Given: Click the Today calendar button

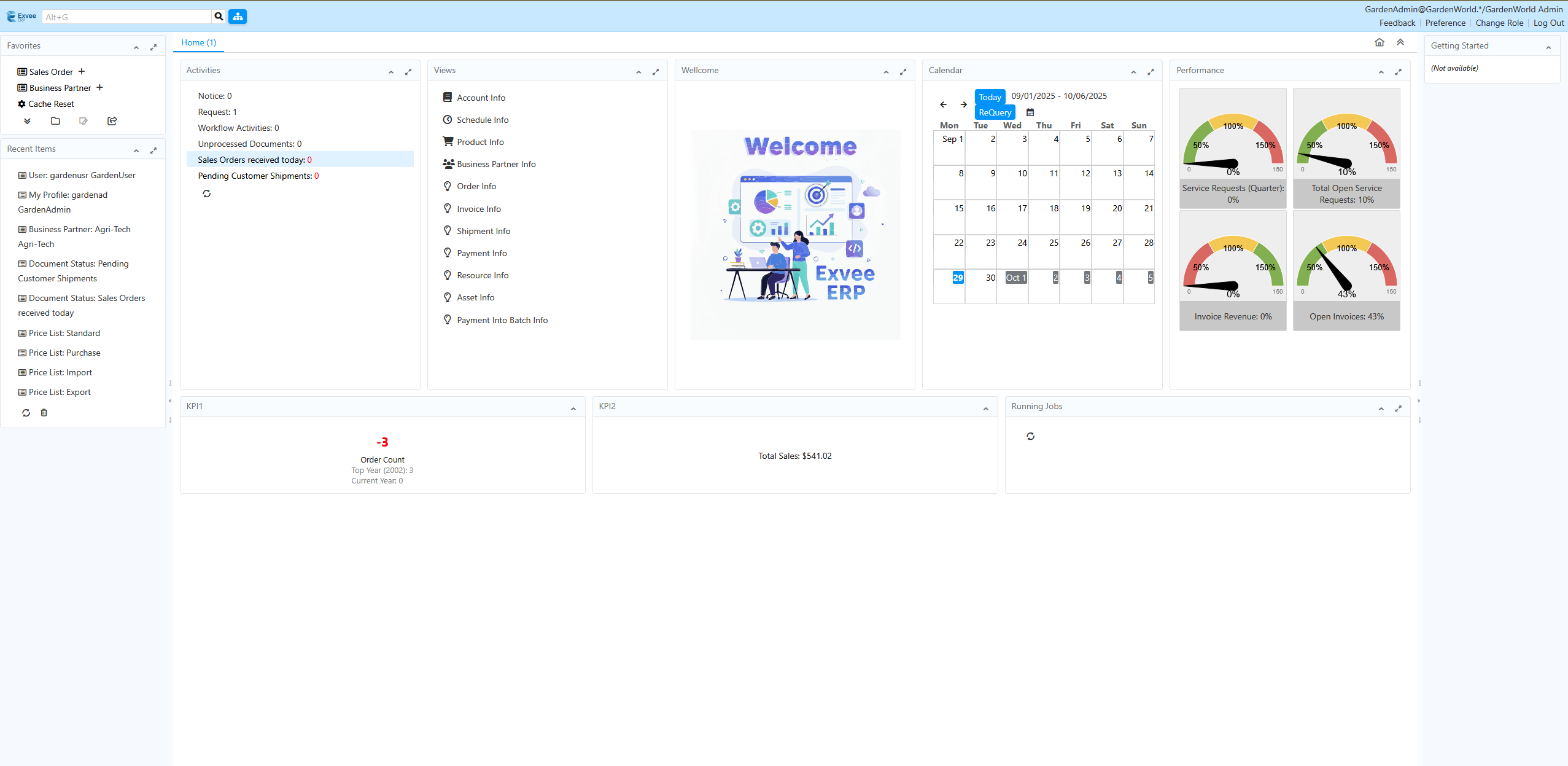Looking at the screenshot, I should click(989, 97).
